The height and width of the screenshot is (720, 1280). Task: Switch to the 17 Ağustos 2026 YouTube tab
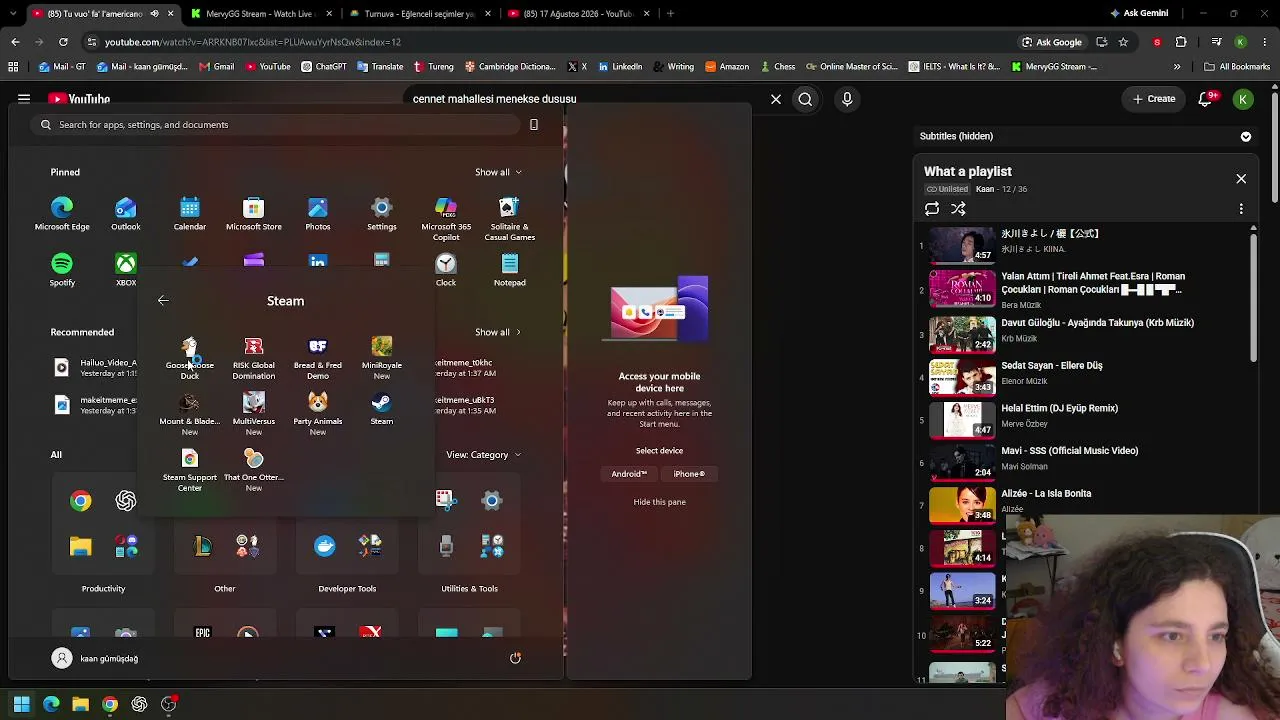pyautogui.click(x=578, y=14)
